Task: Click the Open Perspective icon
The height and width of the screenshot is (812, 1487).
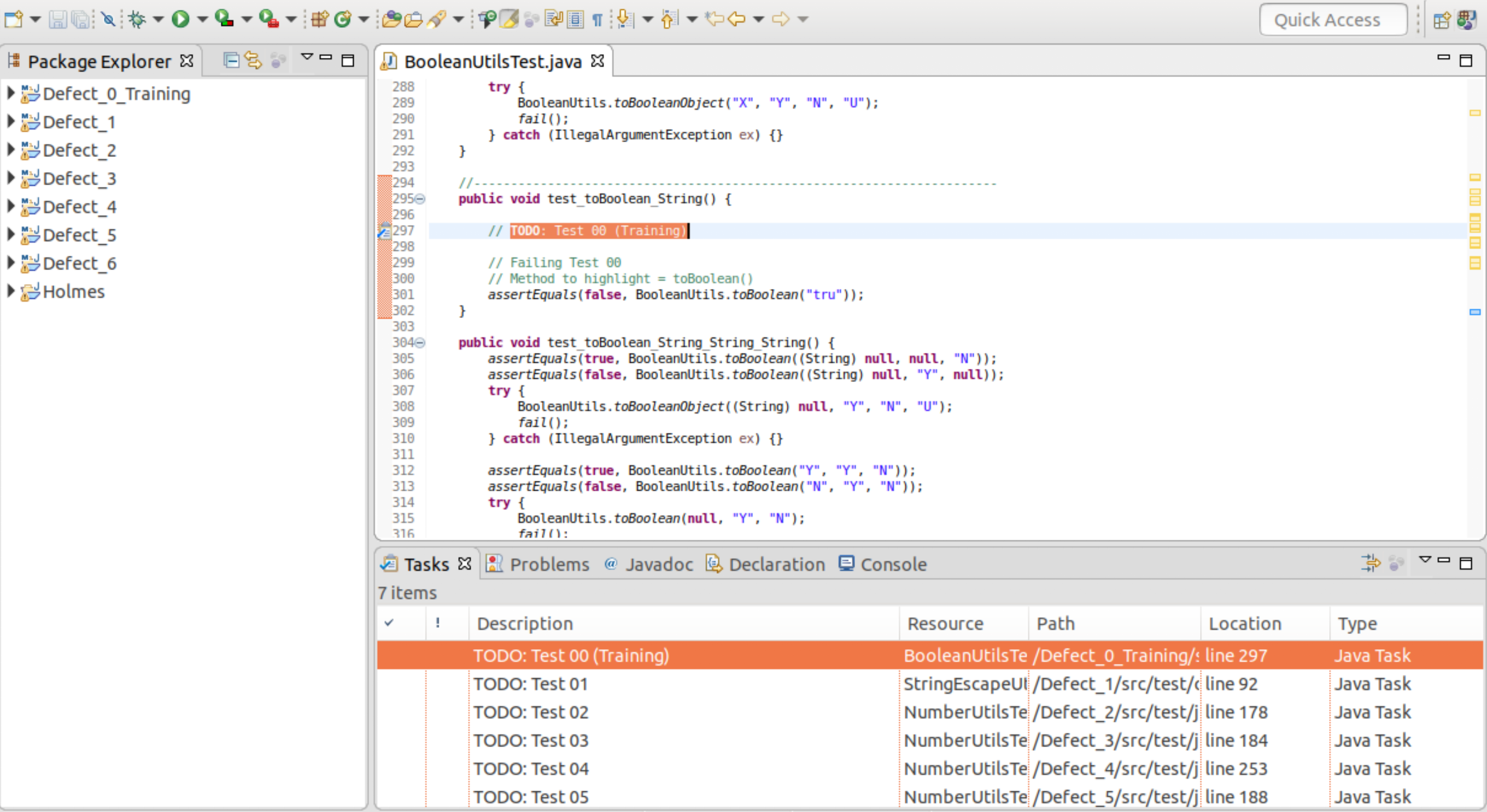Action: (x=1442, y=20)
